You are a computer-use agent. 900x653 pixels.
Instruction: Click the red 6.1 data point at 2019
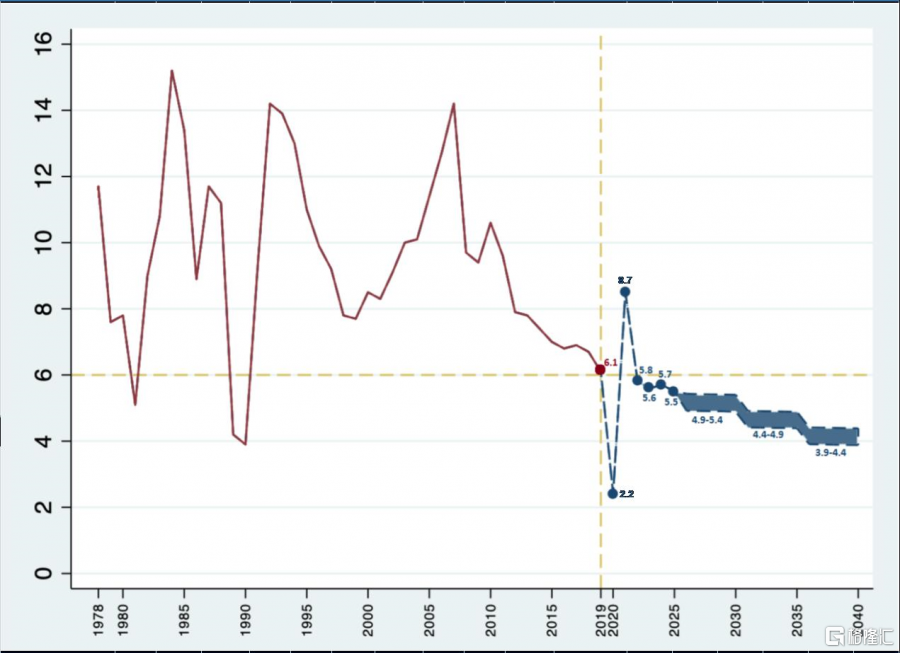tap(600, 370)
